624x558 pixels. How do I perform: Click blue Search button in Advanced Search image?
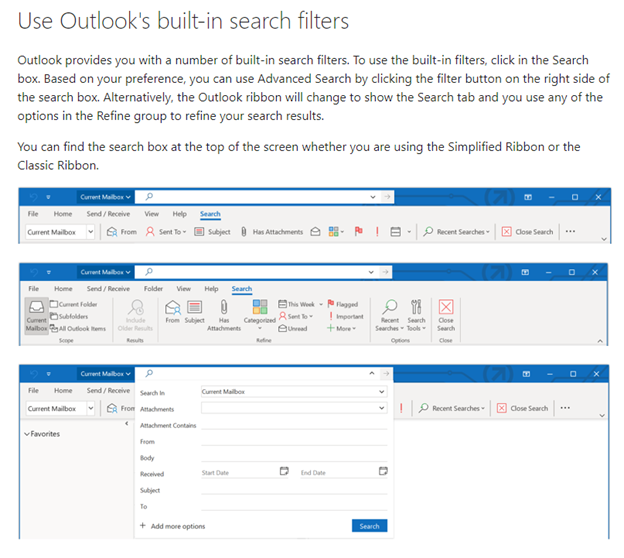click(369, 526)
